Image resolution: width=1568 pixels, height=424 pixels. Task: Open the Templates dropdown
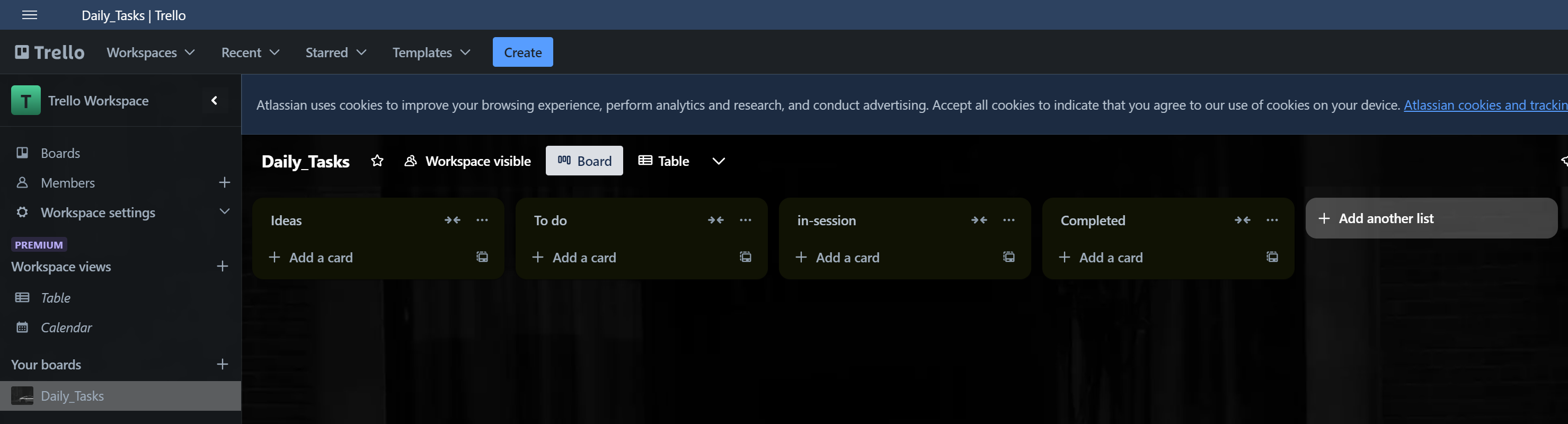431,52
